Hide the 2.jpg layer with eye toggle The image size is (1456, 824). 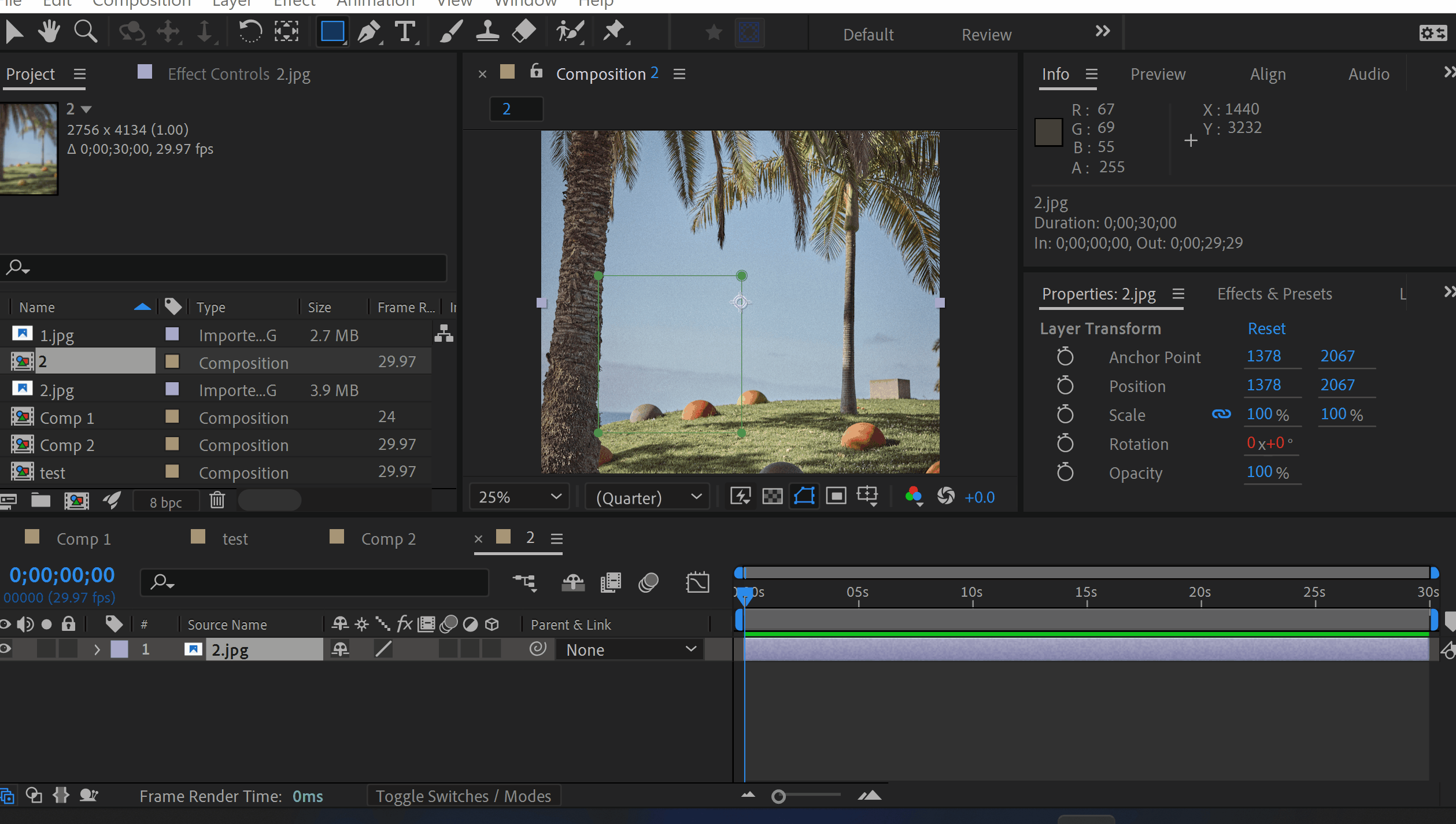(5, 649)
